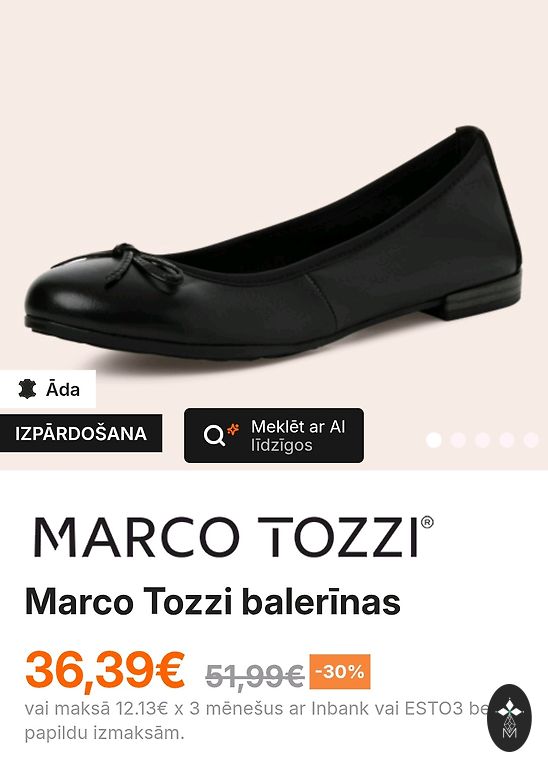
Task: Click the 36,39€ sale price
Action: (105, 670)
